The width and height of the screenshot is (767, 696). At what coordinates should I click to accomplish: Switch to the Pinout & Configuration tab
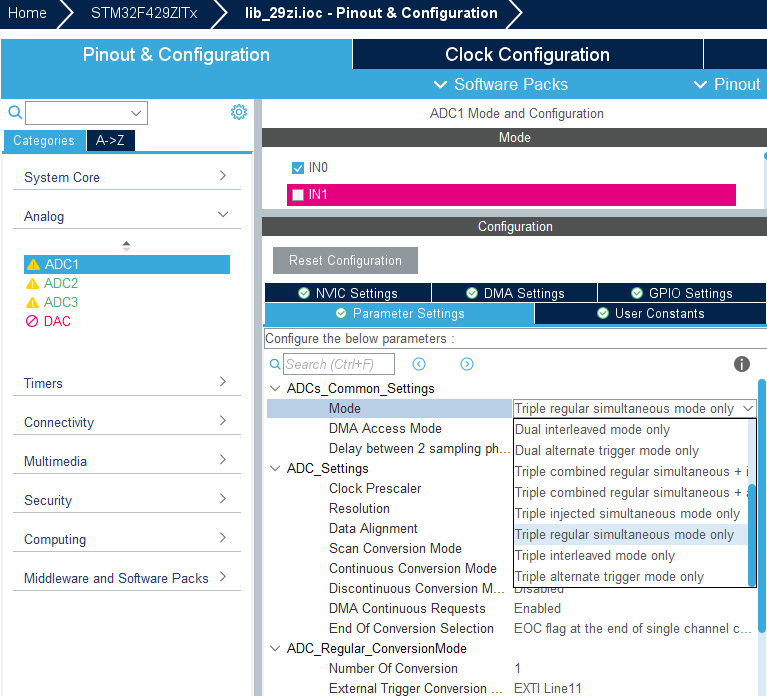(176, 54)
